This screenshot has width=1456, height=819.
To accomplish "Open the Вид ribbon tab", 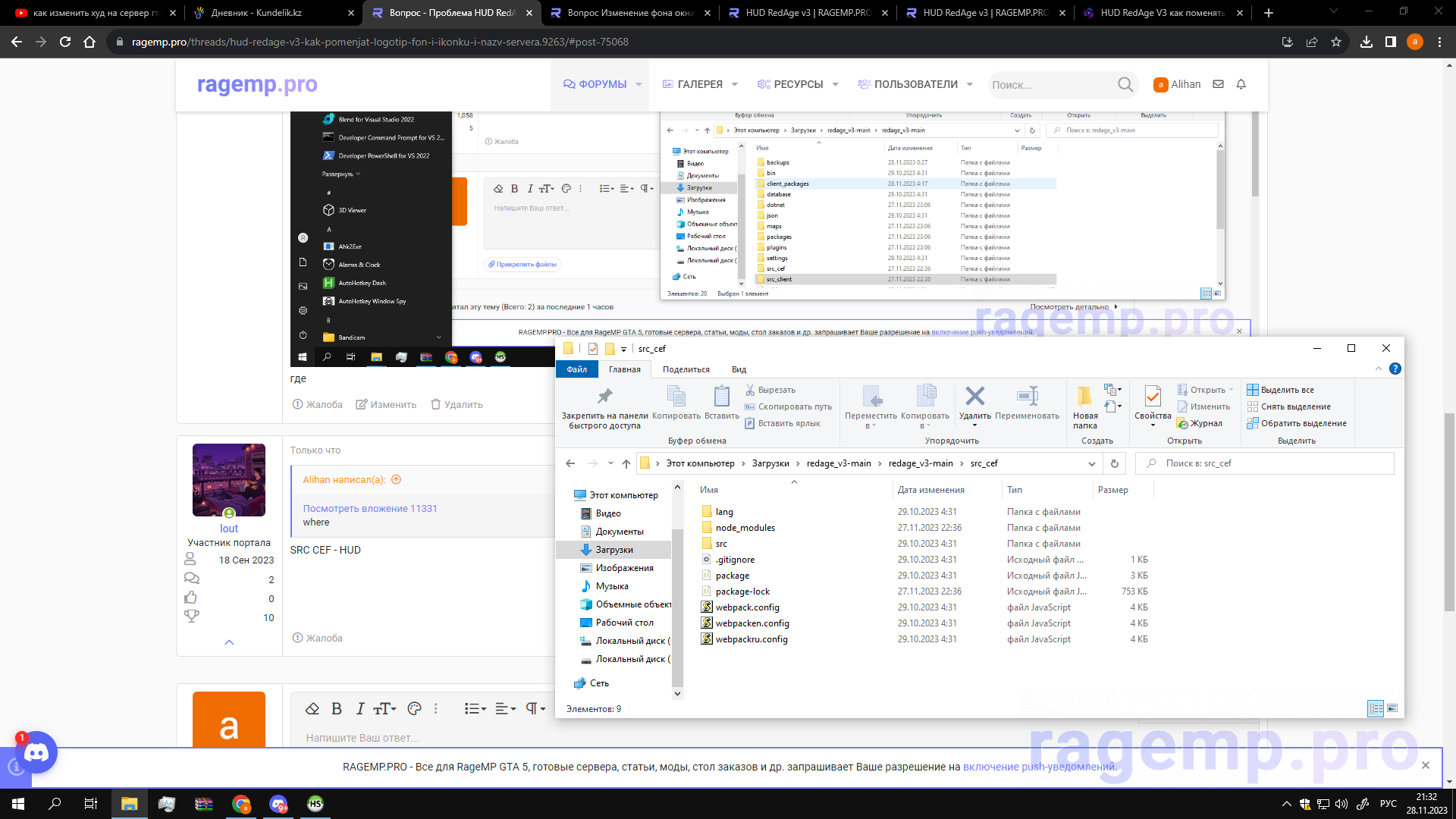I will (x=739, y=369).
